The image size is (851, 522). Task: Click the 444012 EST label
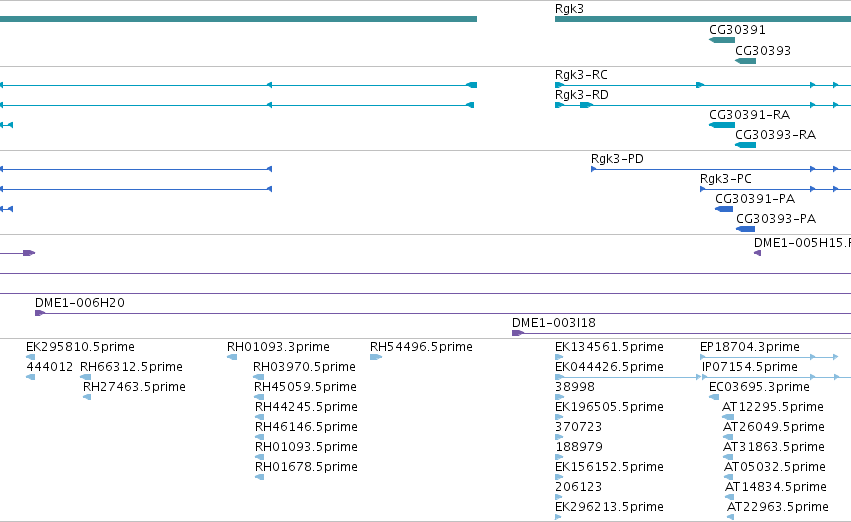[49, 367]
